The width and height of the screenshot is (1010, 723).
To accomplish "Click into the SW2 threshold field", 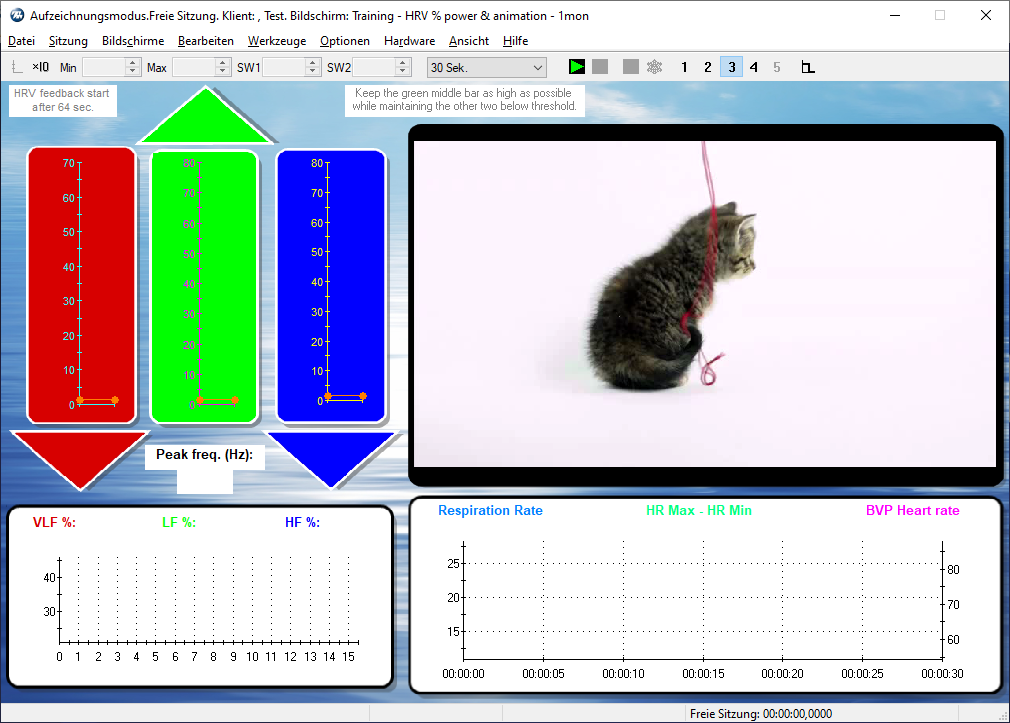I will (374, 67).
